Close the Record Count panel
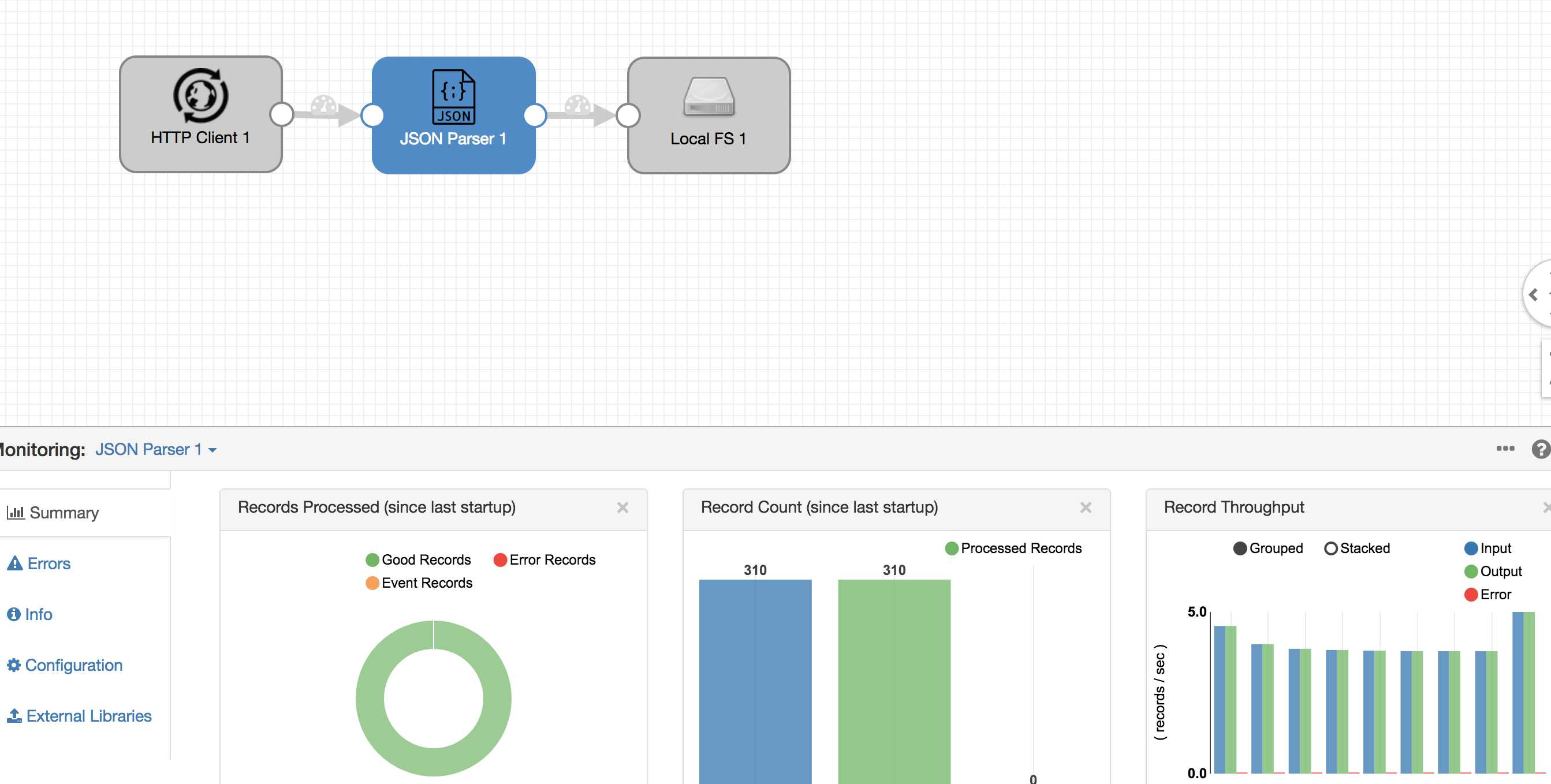Screen dimensions: 1551x784 pyautogui.click(x=1086, y=507)
